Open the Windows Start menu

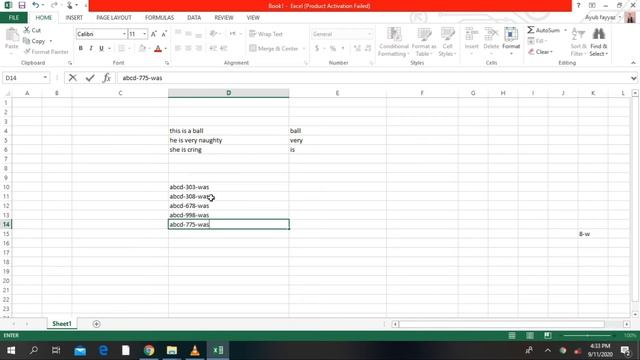click(11, 350)
